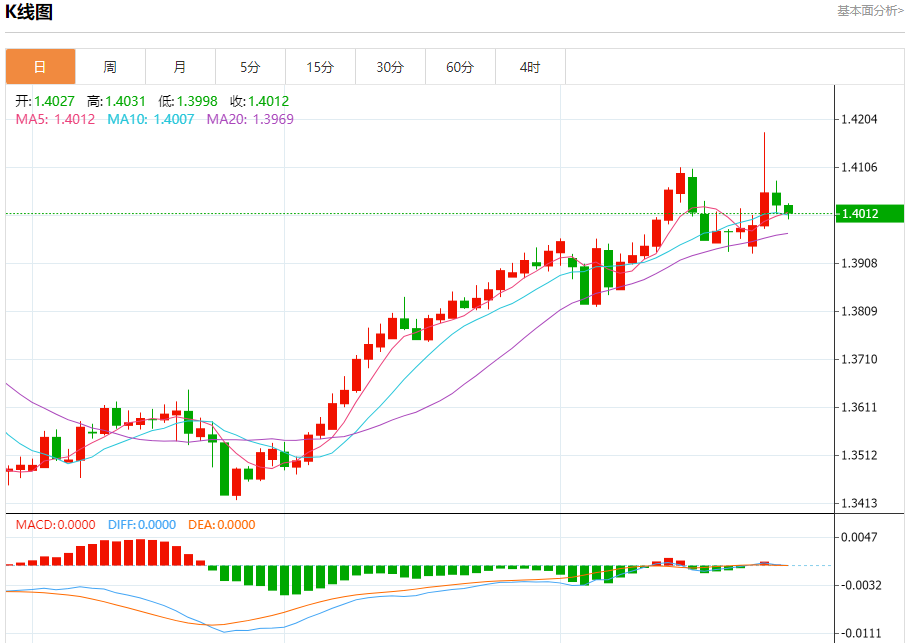Click the MA20: 1.3969 legend

250,119
